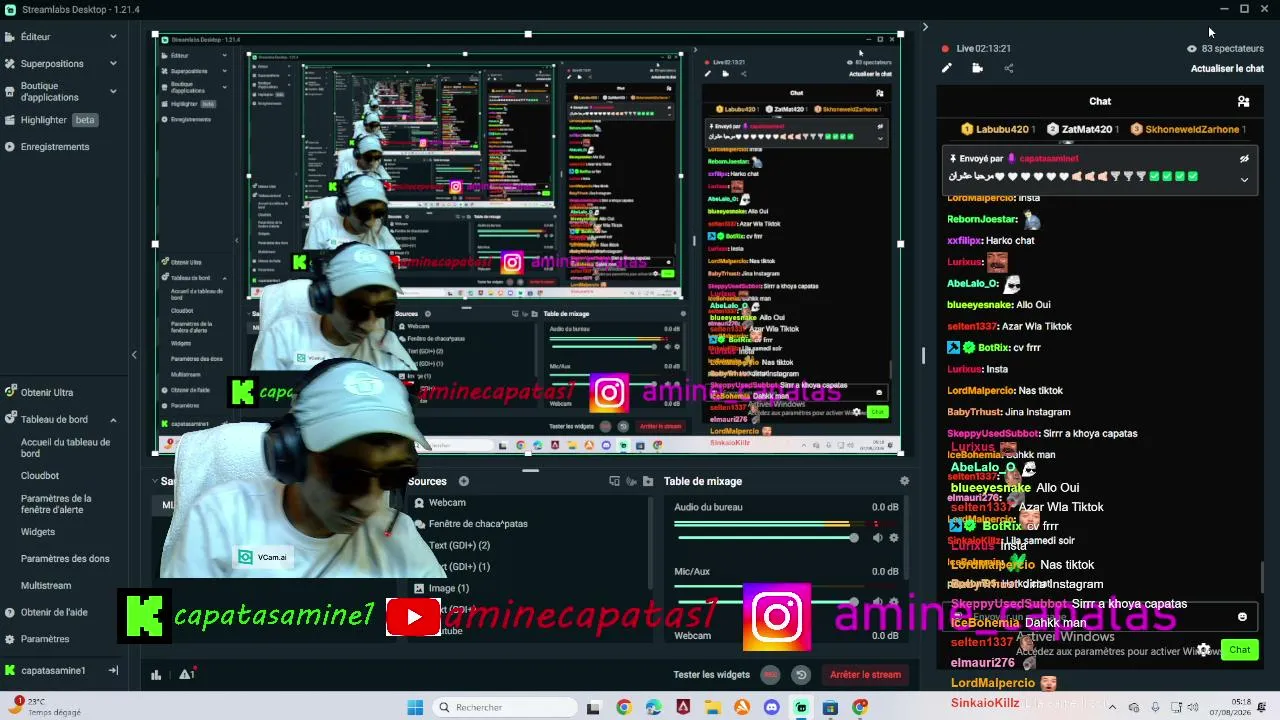The image size is (1280, 720).
Task: Click the green Chat send button
Action: point(1240,650)
